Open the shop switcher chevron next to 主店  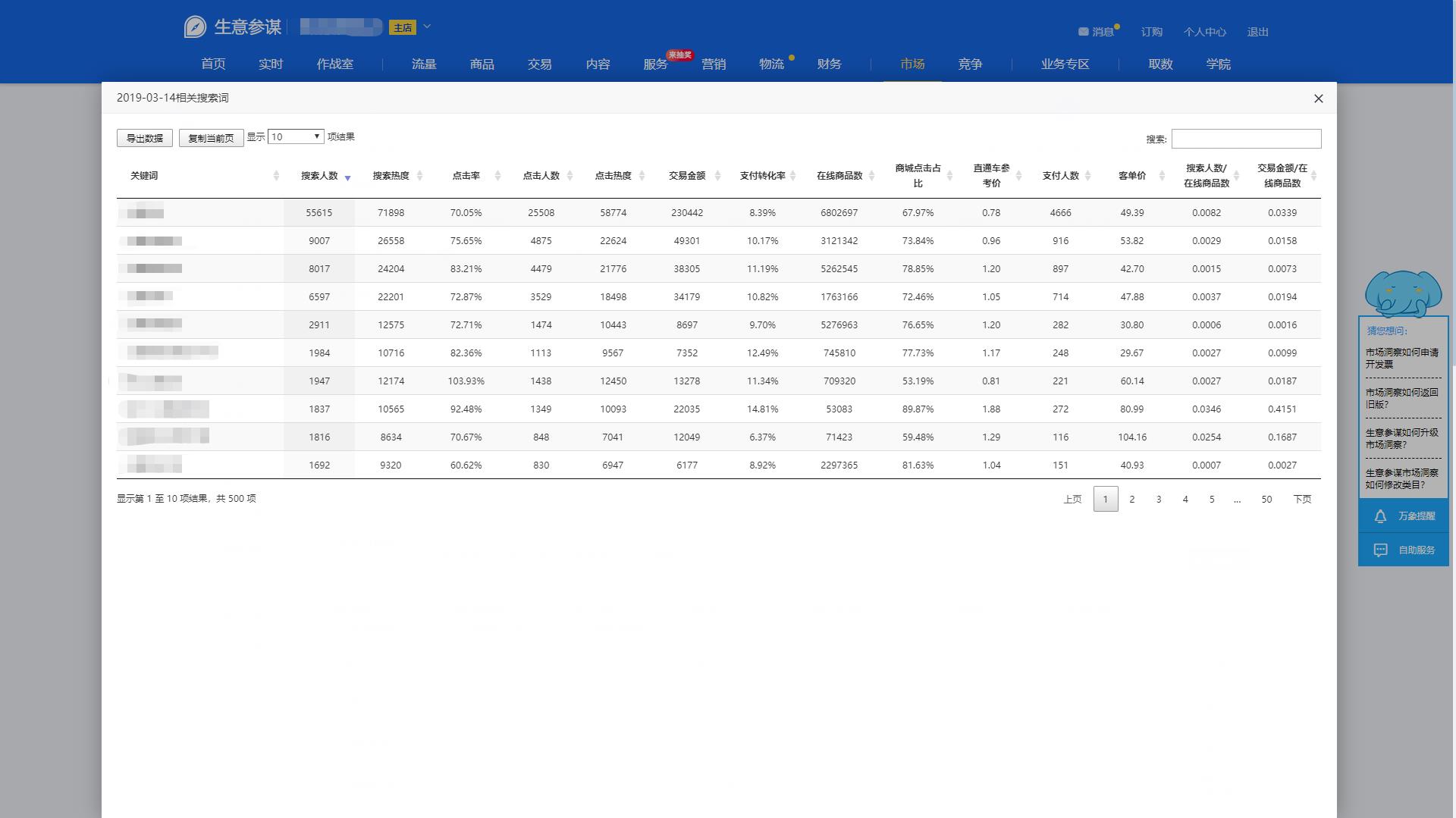[427, 27]
